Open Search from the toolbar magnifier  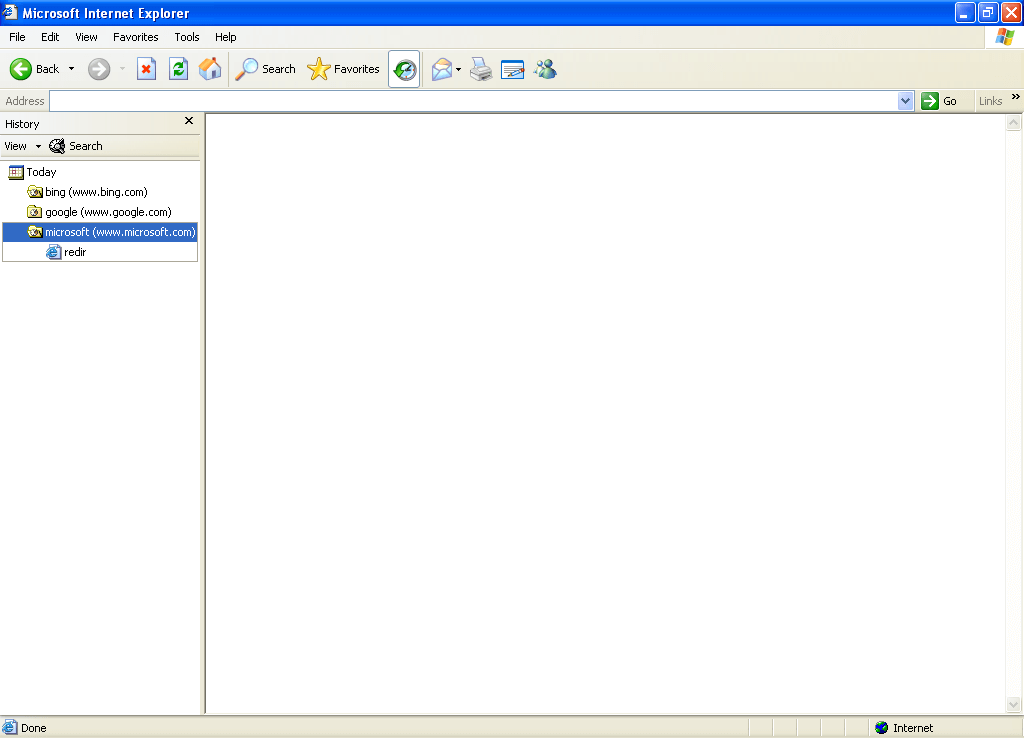265,69
